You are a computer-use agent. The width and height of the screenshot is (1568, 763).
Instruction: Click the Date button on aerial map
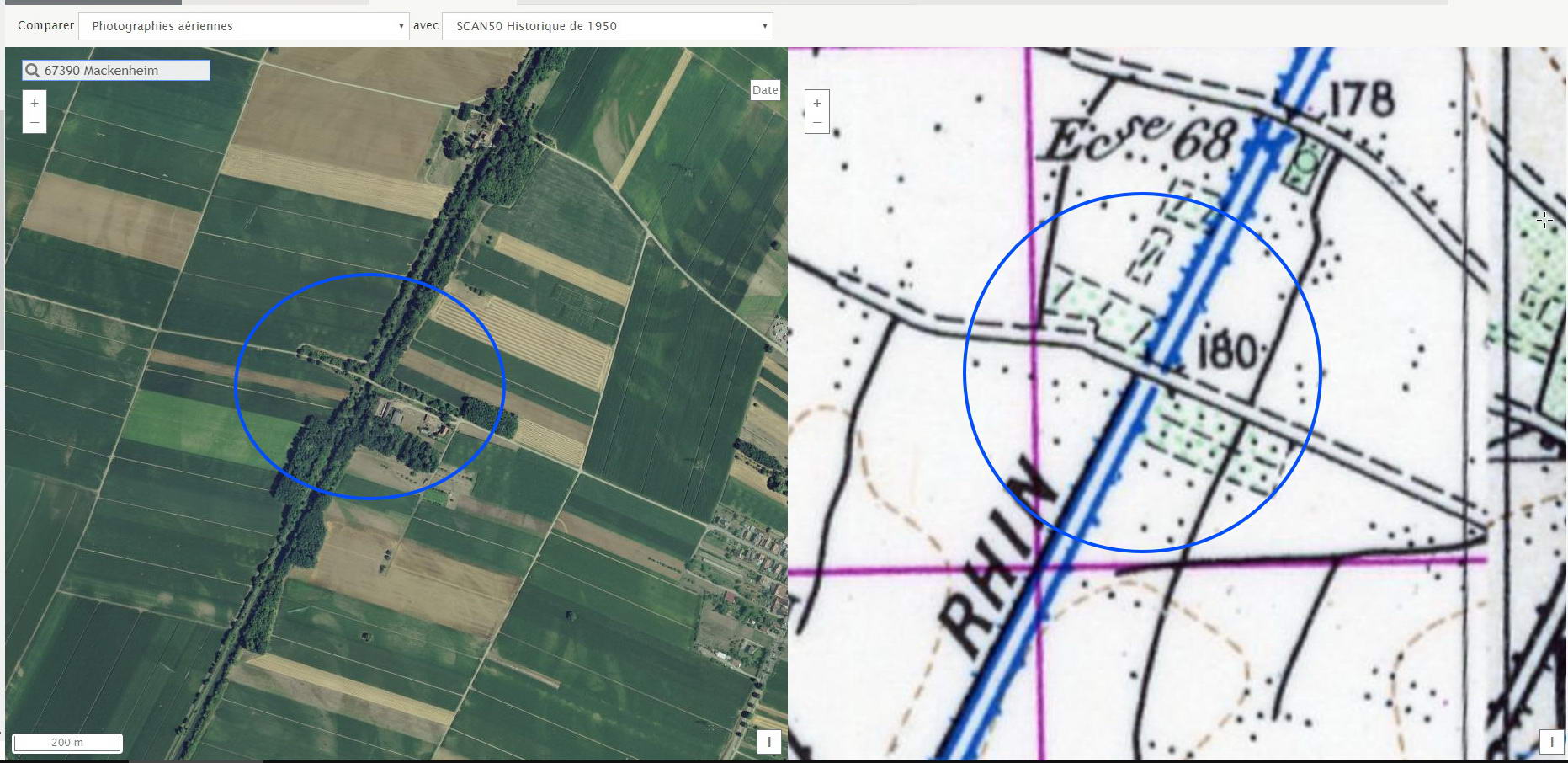765,90
